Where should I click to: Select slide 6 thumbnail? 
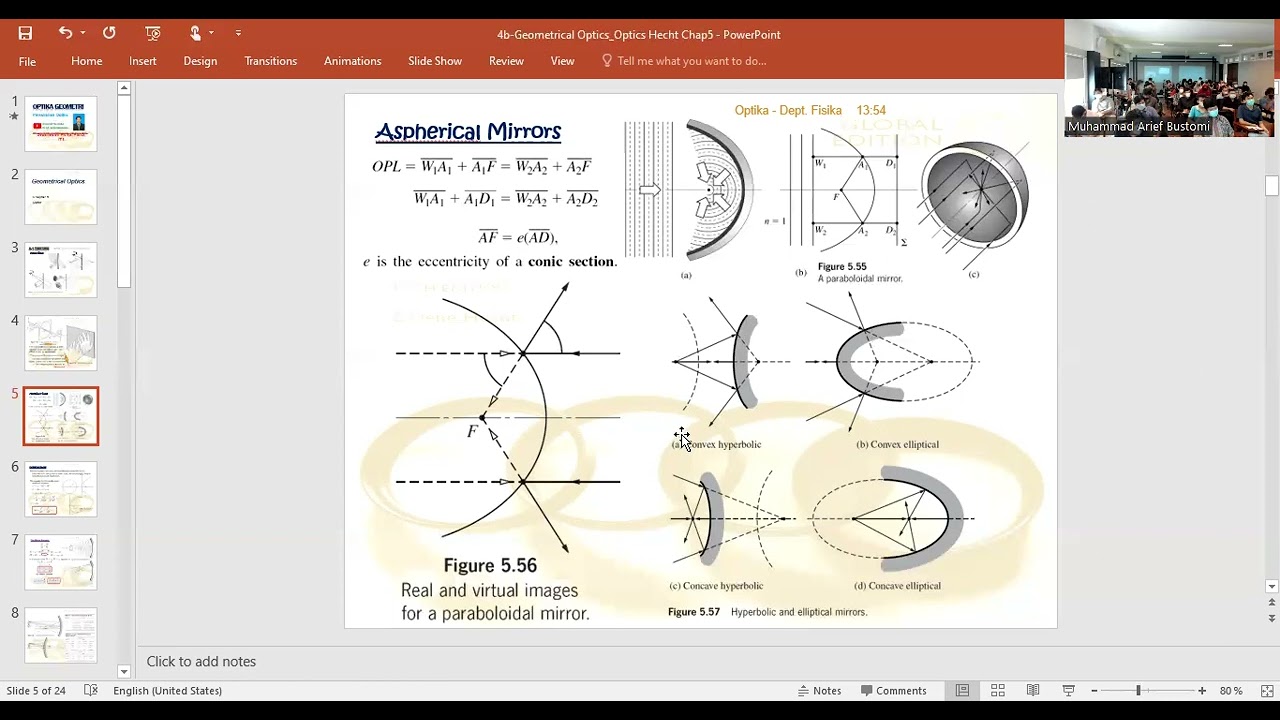[x=61, y=489]
